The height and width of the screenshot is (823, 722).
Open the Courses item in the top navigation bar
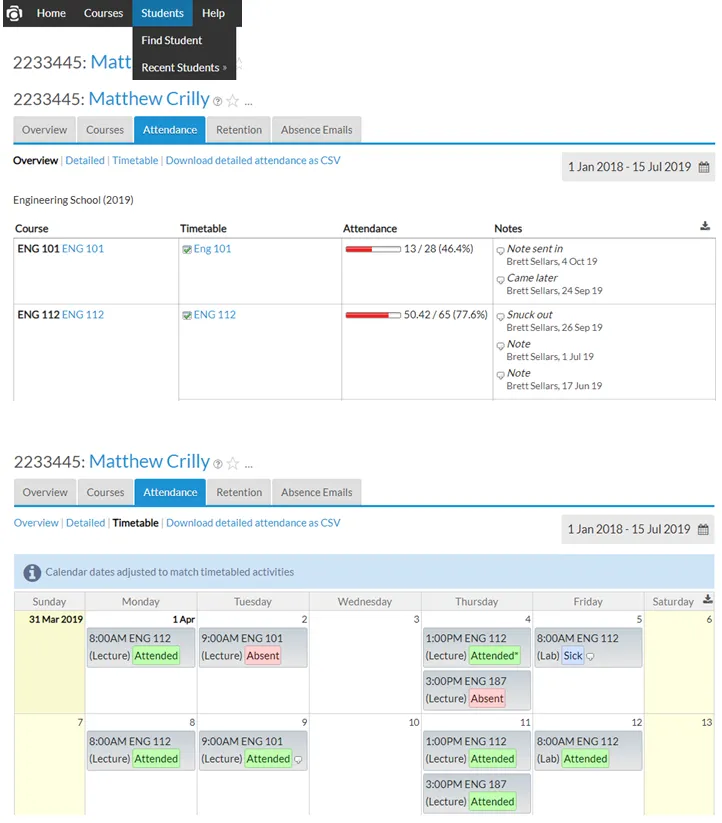[x=103, y=13]
